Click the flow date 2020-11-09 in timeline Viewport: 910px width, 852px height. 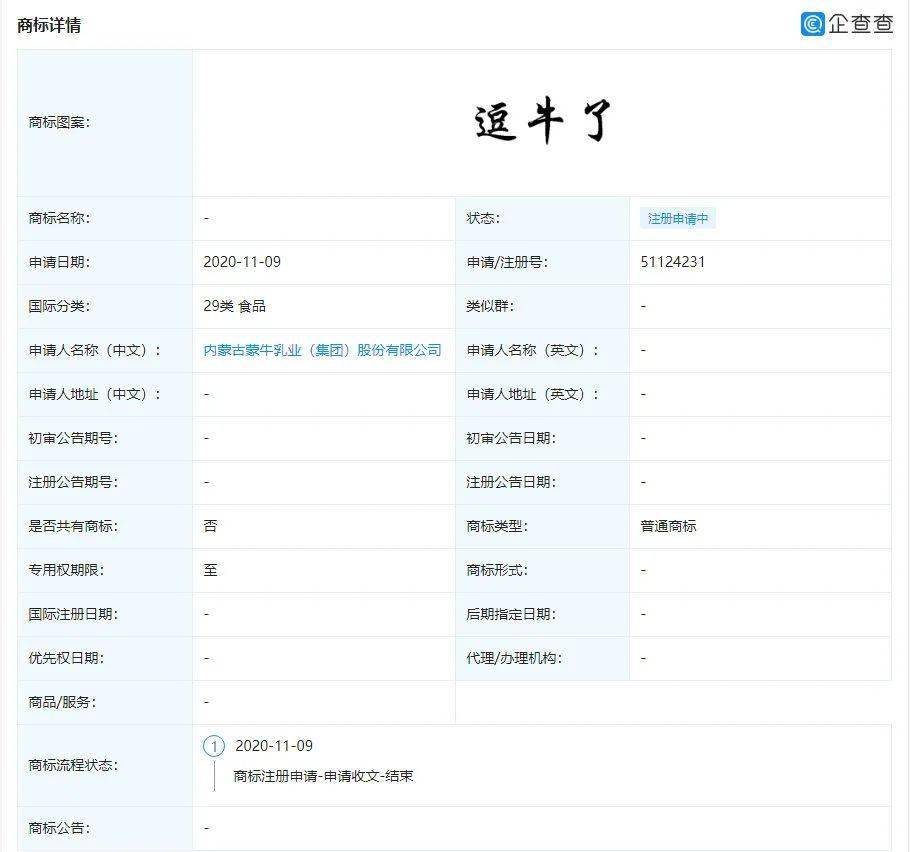pos(274,746)
